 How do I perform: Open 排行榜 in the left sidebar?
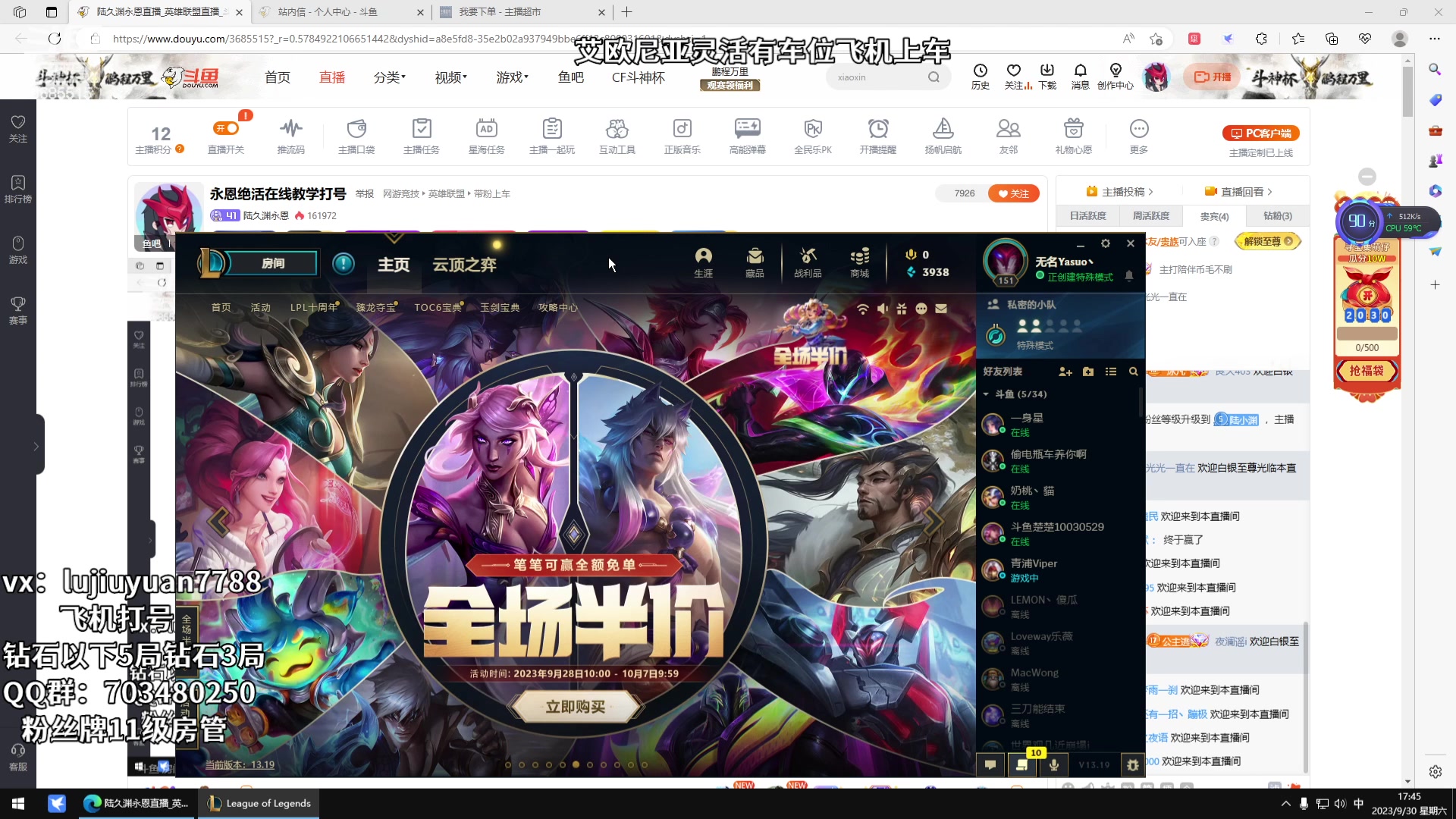coord(18,189)
